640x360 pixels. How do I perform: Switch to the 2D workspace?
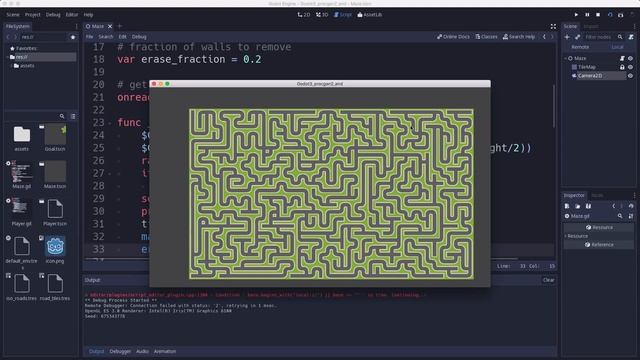(304, 15)
